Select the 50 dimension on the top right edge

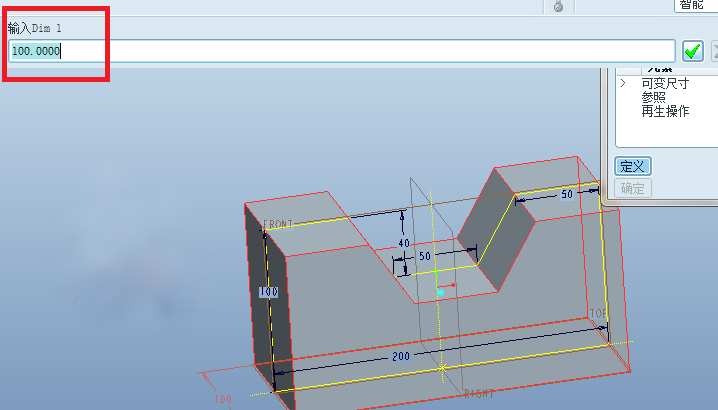(567, 195)
